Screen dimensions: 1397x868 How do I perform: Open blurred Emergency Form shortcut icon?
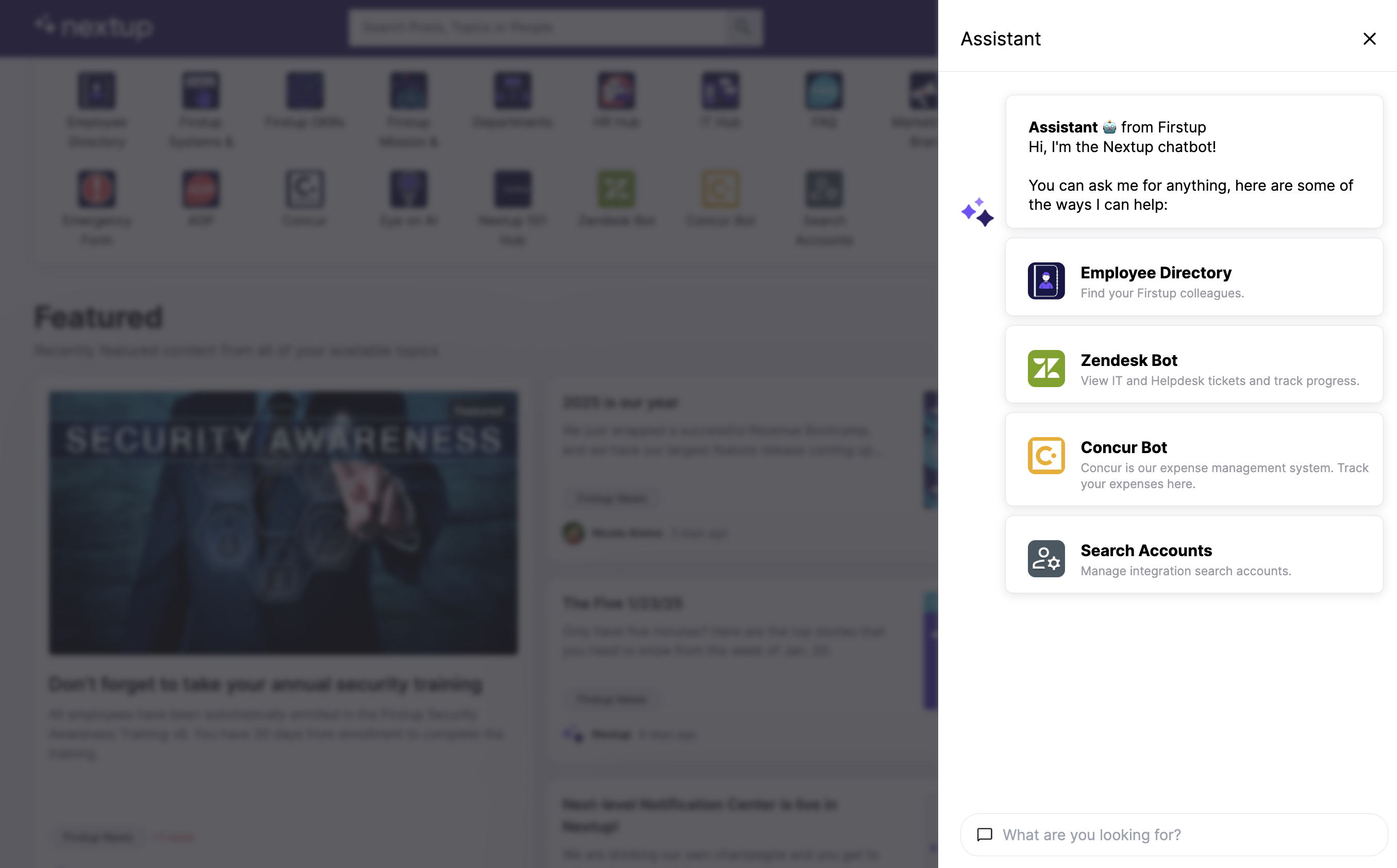click(x=96, y=189)
